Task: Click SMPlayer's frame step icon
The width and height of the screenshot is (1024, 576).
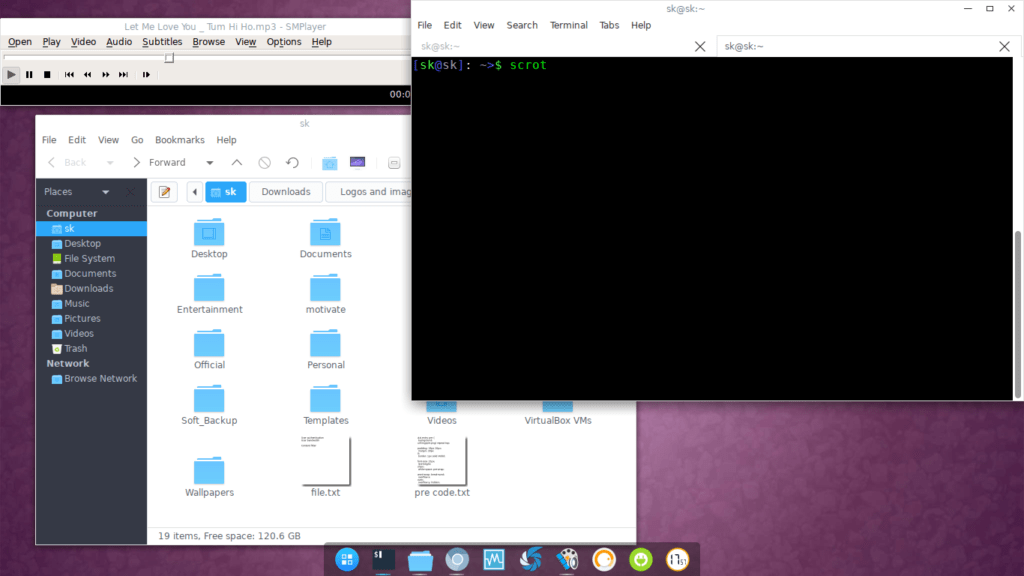Action: 146,74
